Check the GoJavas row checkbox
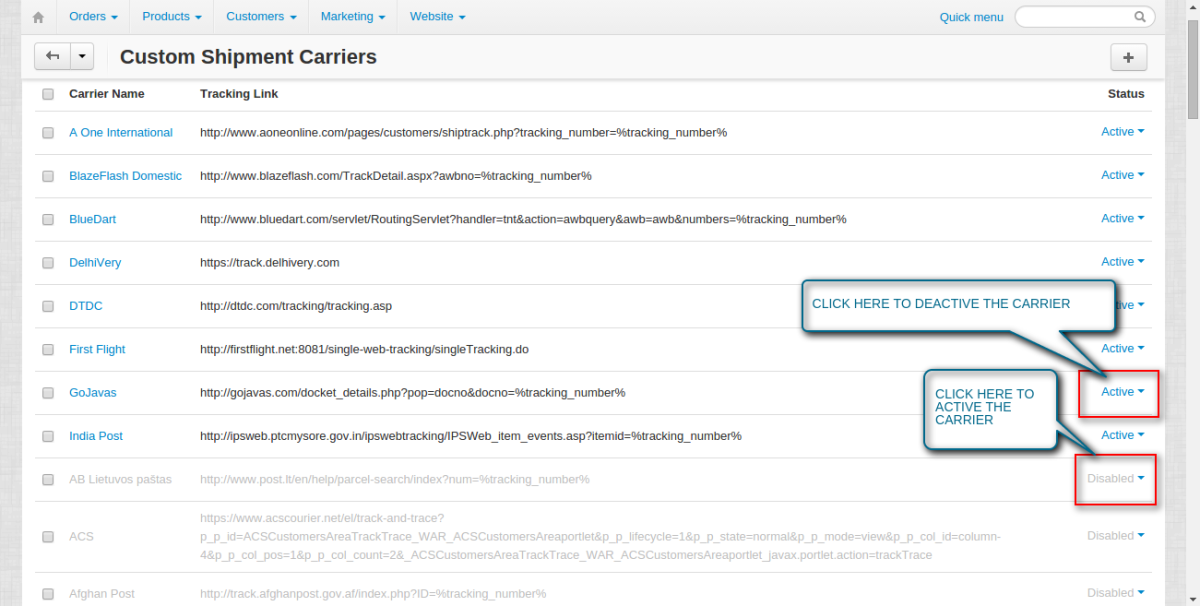This screenshot has height=606, width=1200. pos(48,393)
